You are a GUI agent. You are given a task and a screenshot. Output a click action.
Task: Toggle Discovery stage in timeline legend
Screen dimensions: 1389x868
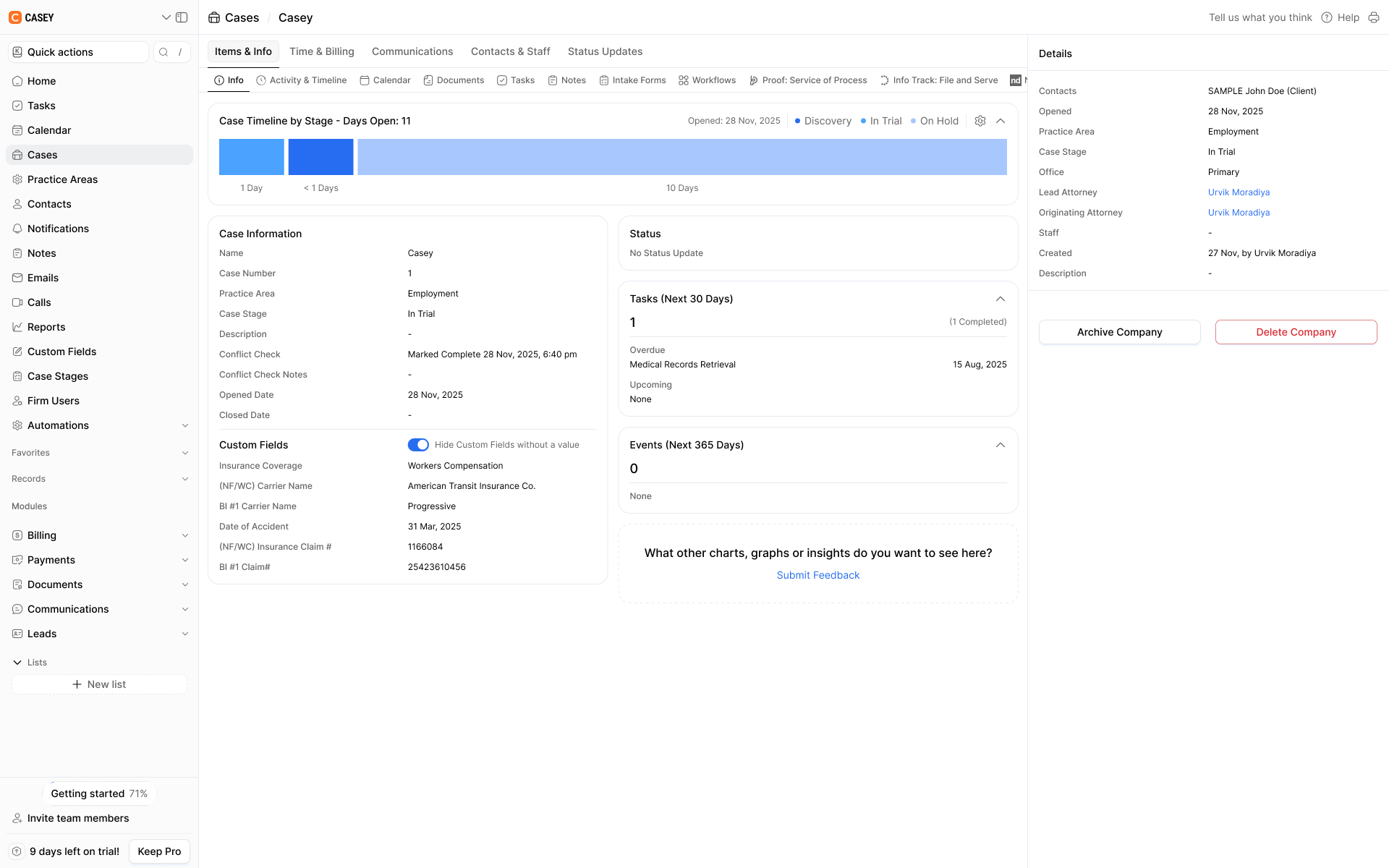tap(823, 121)
